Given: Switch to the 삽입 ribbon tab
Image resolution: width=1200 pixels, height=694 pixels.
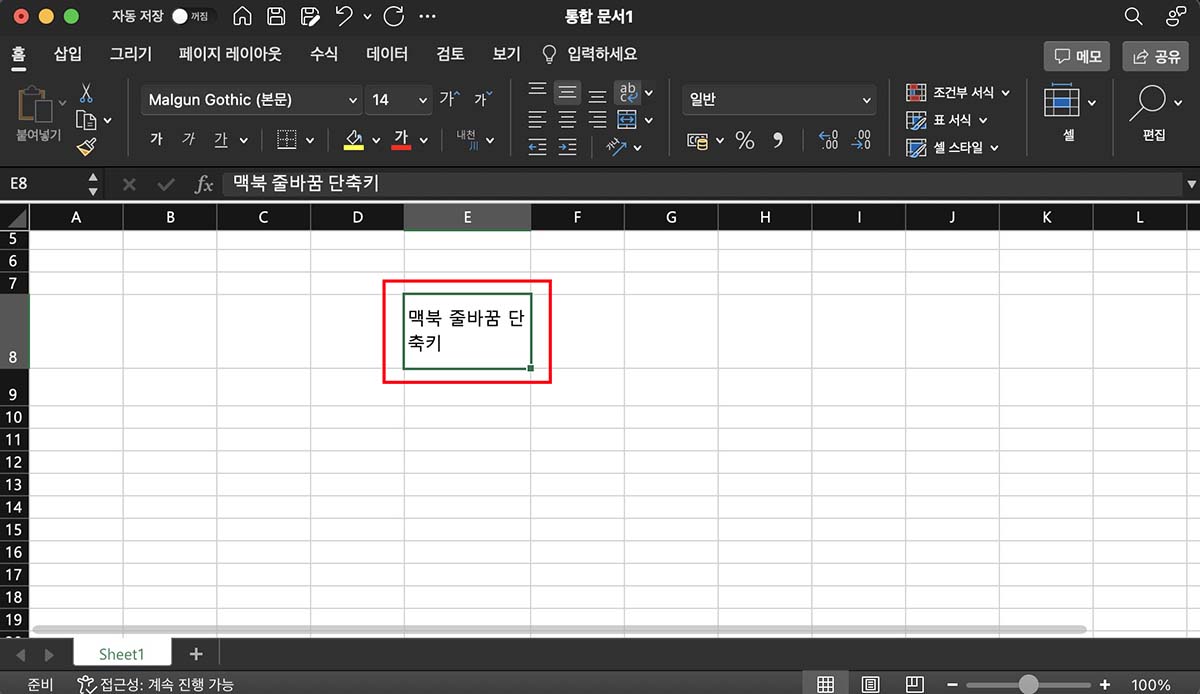Looking at the screenshot, I should (68, 54).
